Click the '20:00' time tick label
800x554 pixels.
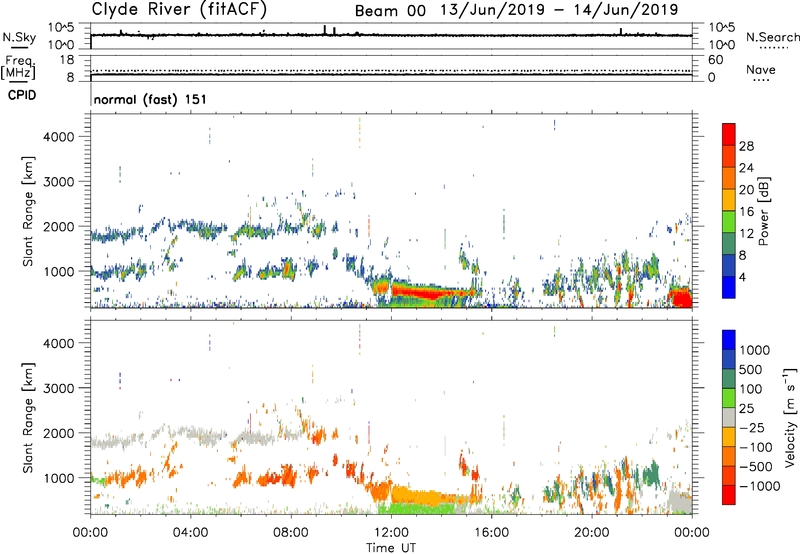tap(592, 533)
